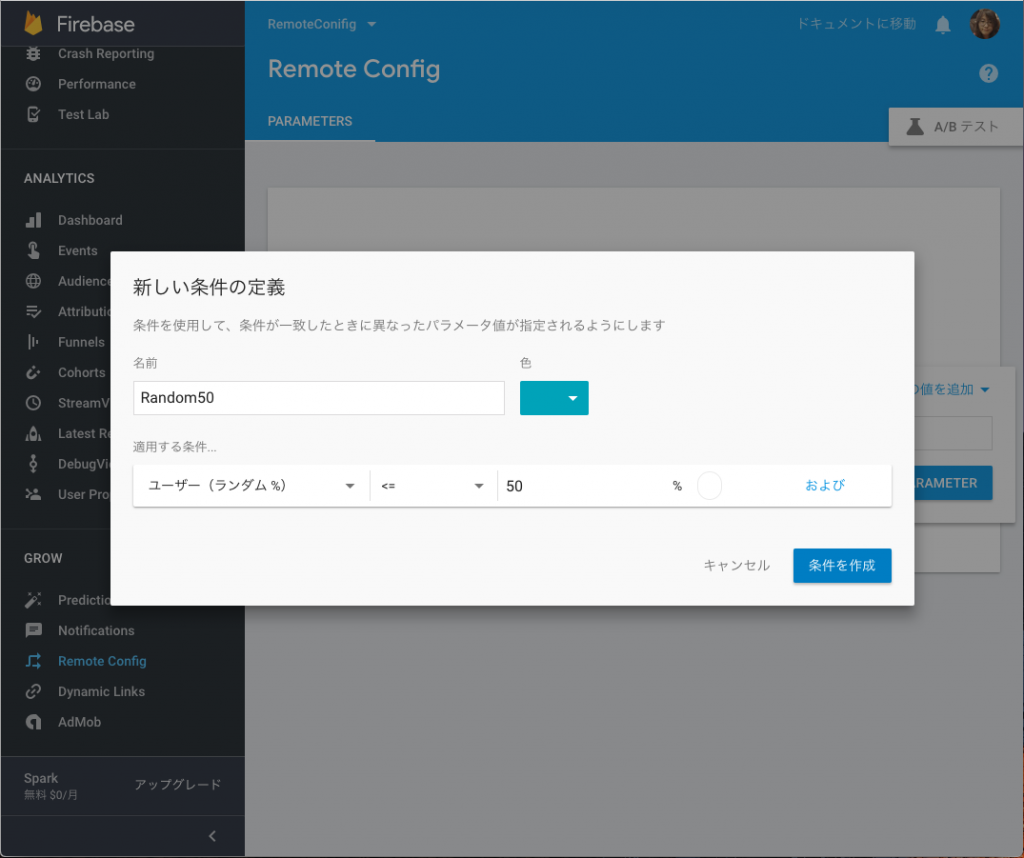Click the StreamView clock icon
The width and height of the screenshot is (1024, 858).
pos(33,403)
